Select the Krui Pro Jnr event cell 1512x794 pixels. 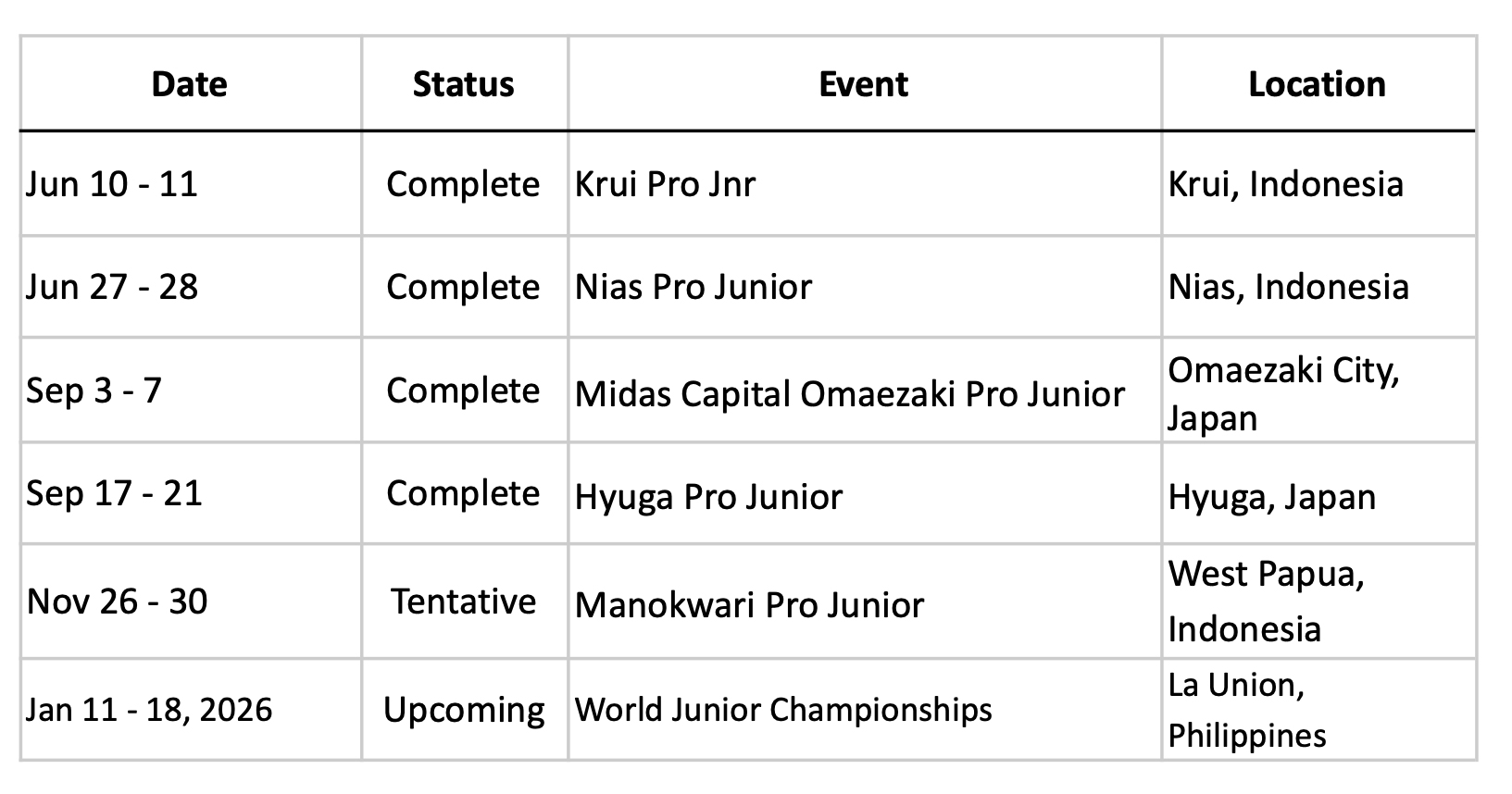click(665, 184)
